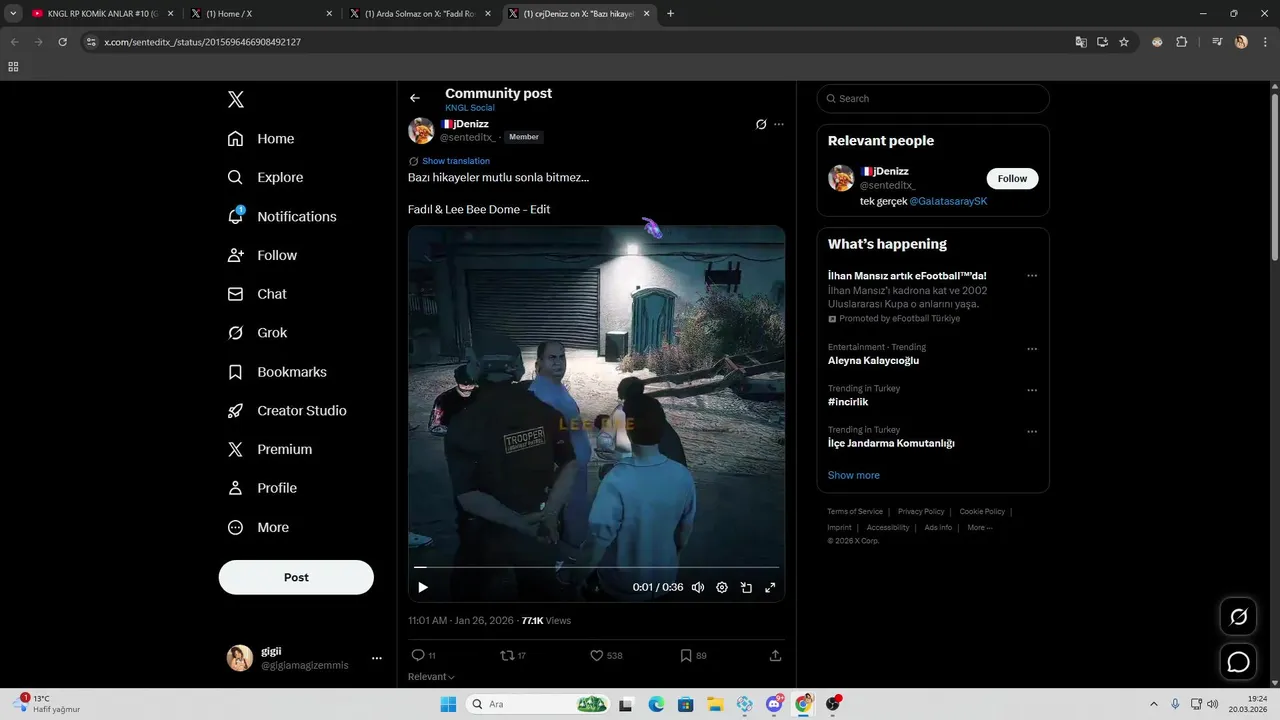Open the floating Grok button
This screenshot has height=720, width=1280.
click(x=1238, y=617)
